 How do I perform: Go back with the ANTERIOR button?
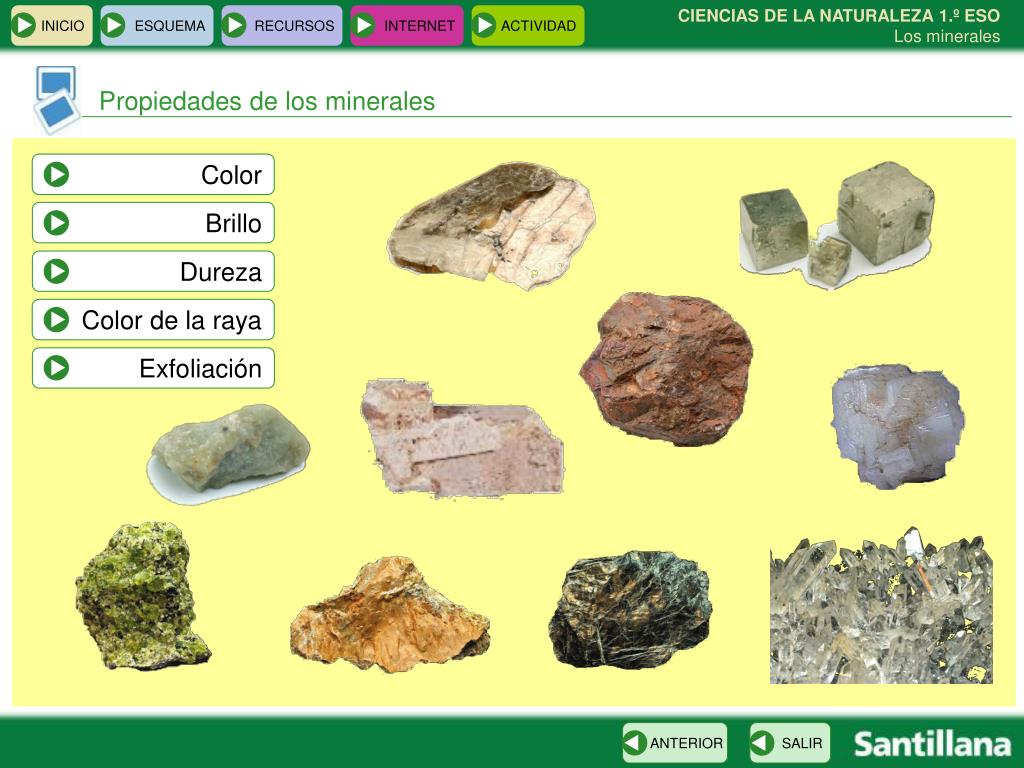click(x=675, y=743)
